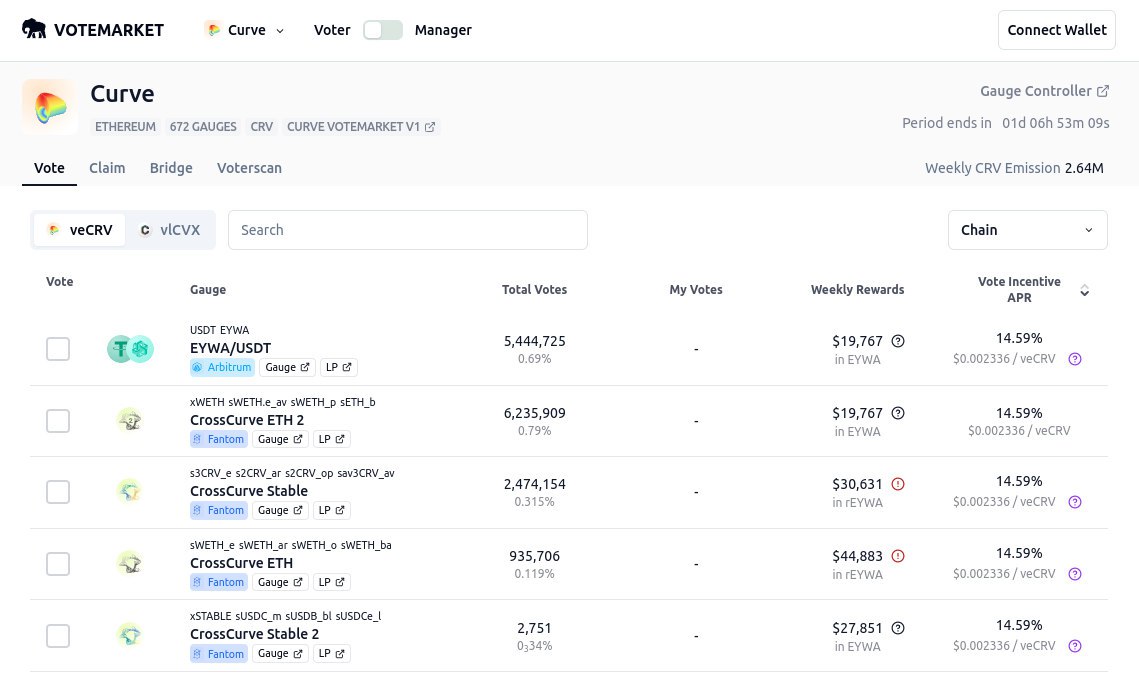Select the Vote tab

(49, 168)
